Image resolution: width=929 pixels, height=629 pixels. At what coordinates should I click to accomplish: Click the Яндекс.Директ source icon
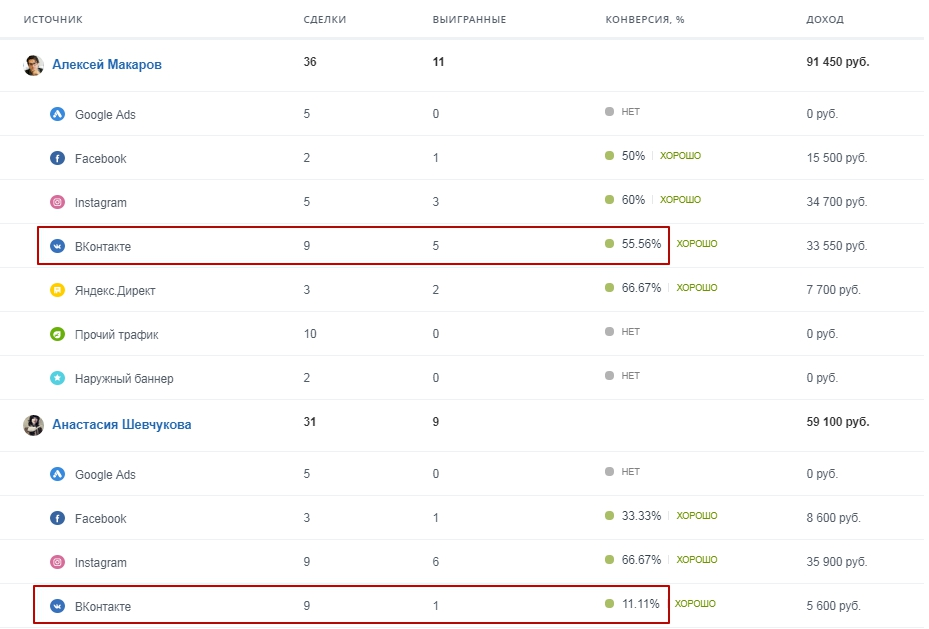pos(57,290)
